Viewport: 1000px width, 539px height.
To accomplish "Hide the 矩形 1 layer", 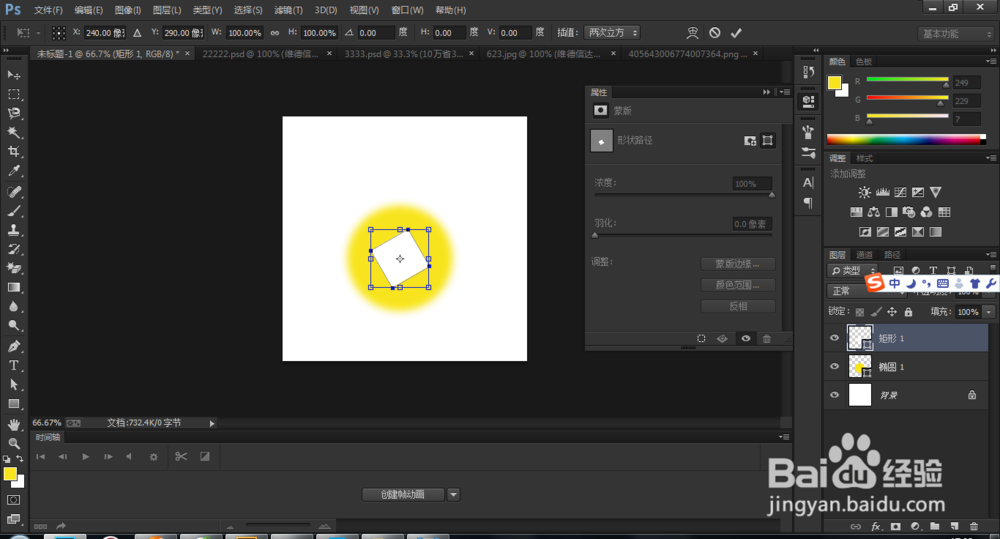I will point(834,338).
